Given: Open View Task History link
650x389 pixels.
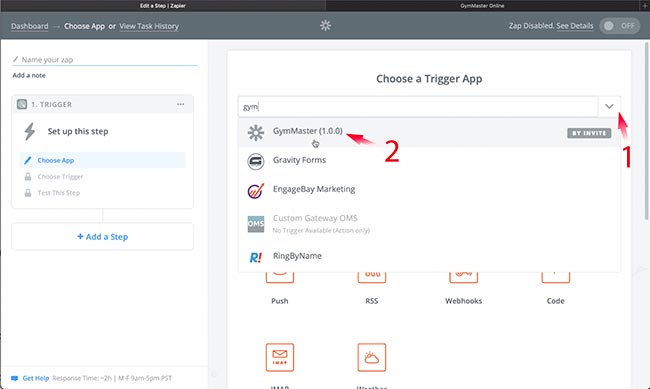Looking at the screenshot, I should 149,26.
